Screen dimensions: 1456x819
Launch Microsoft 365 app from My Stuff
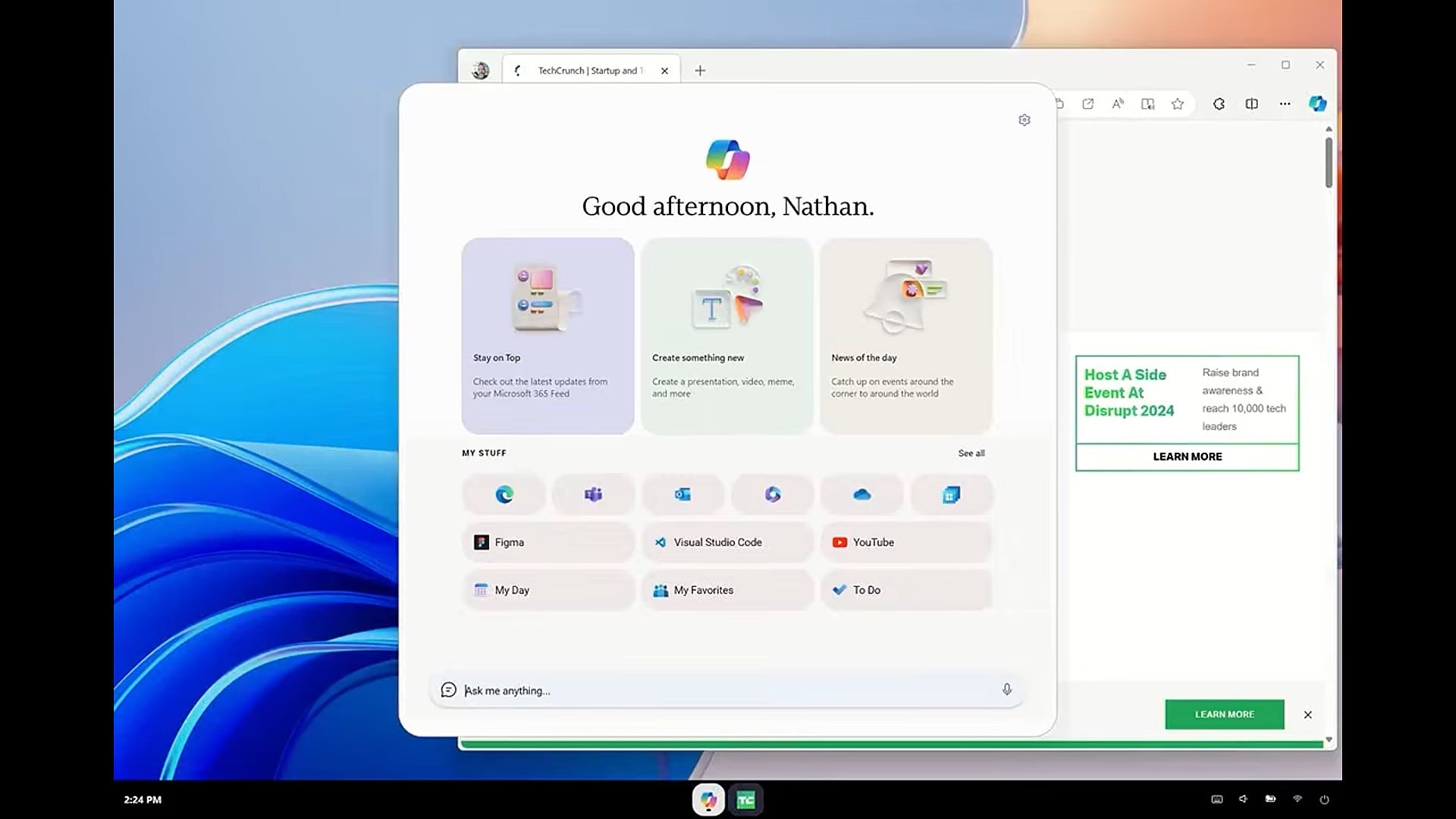[x=772, y=494]
